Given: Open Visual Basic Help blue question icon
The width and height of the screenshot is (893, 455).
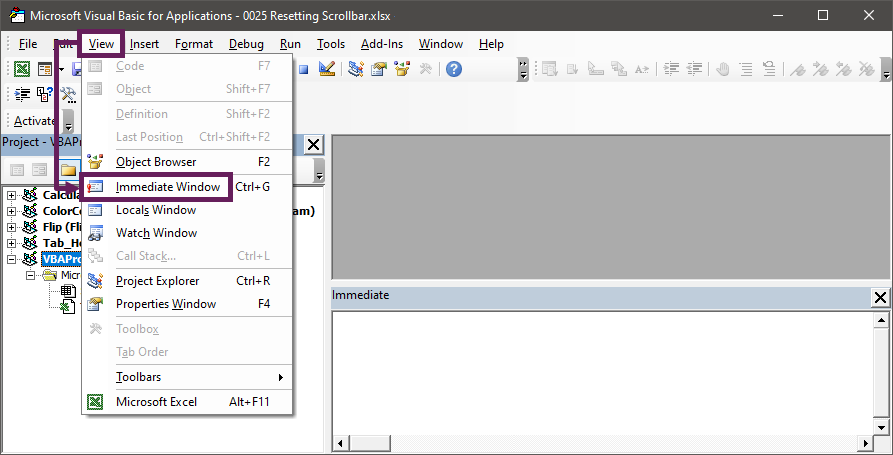Looking at the screenshot, I should 454,69.
